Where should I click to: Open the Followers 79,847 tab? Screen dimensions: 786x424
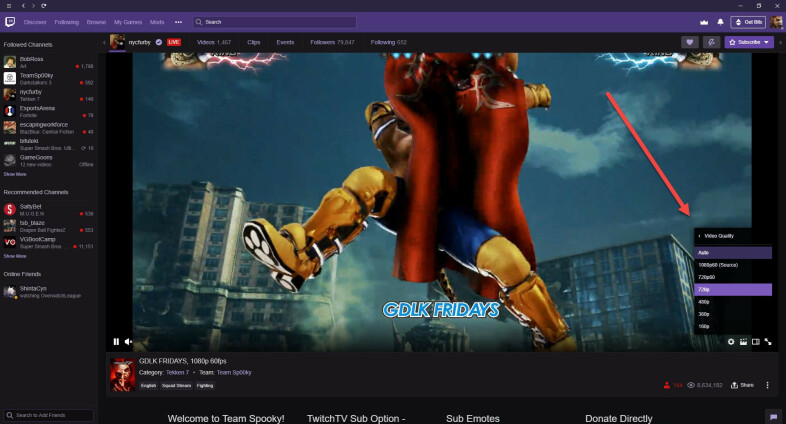coord(332,42)
